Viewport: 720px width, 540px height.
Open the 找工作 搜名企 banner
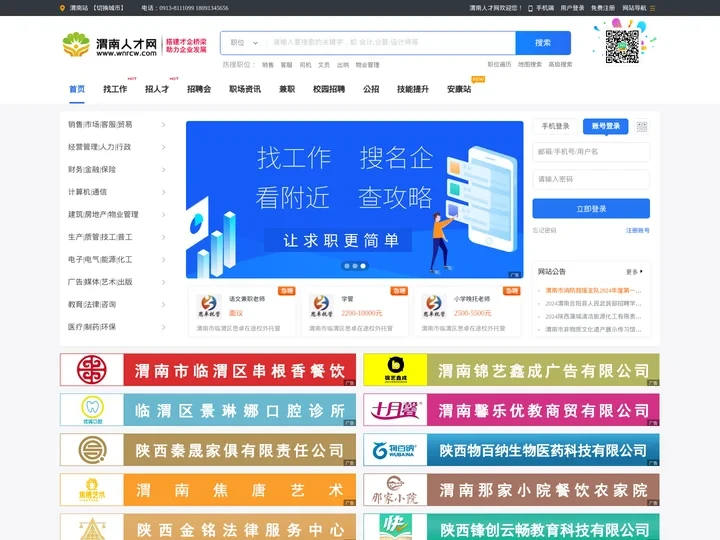[x=354, y=200]
